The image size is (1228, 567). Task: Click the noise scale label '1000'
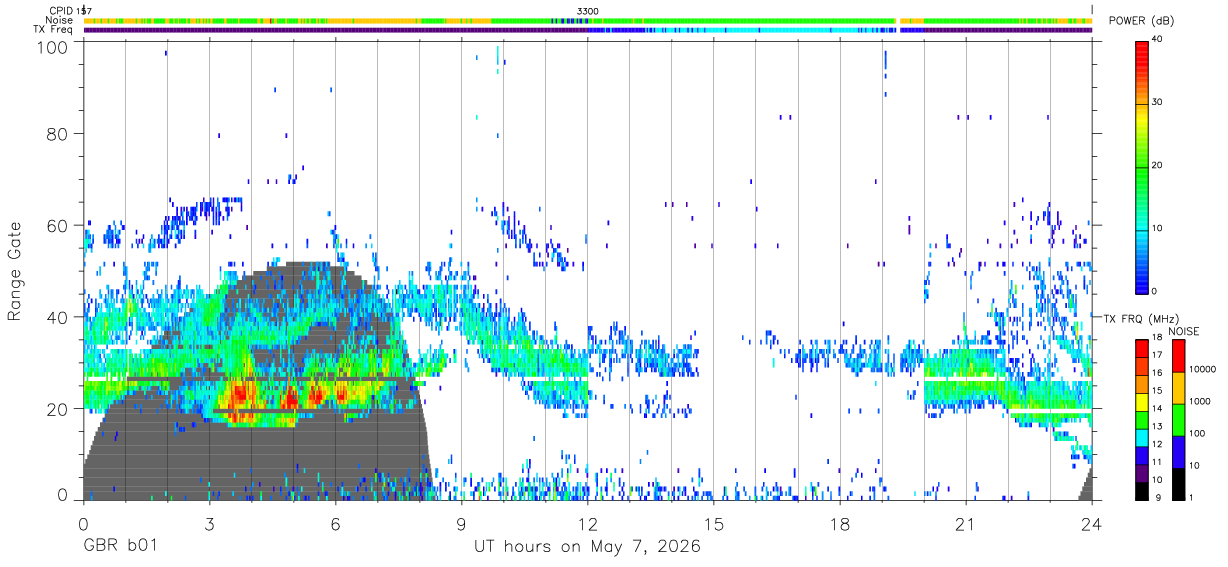(1201, 402)
